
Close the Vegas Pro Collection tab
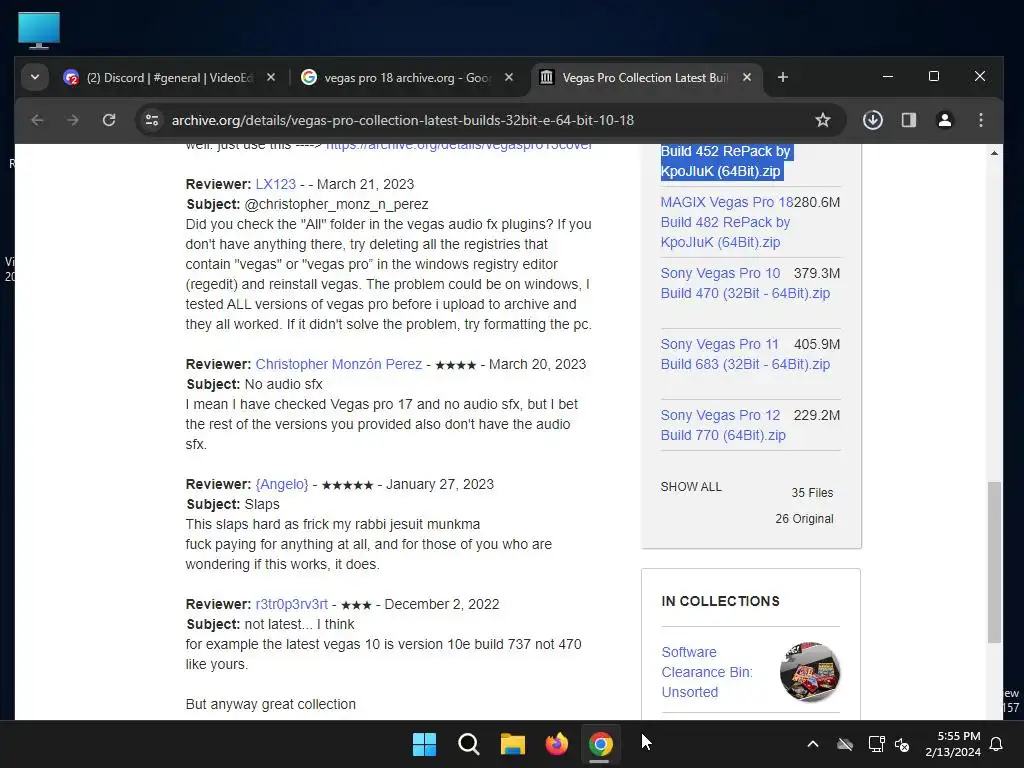pyautogui.click(x=747, y=78)
